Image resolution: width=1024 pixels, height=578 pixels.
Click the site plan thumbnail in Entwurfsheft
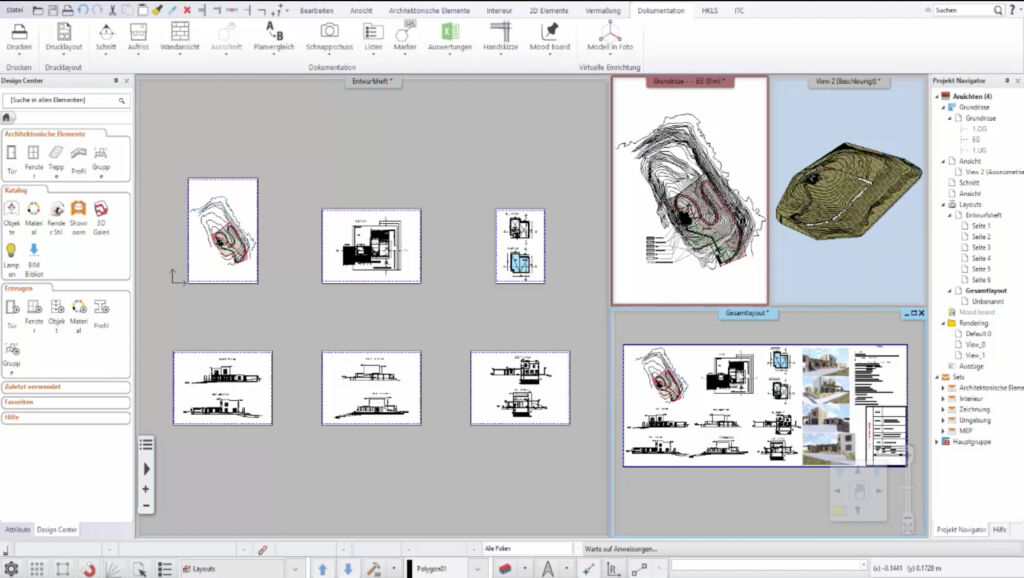coord(223,231)
